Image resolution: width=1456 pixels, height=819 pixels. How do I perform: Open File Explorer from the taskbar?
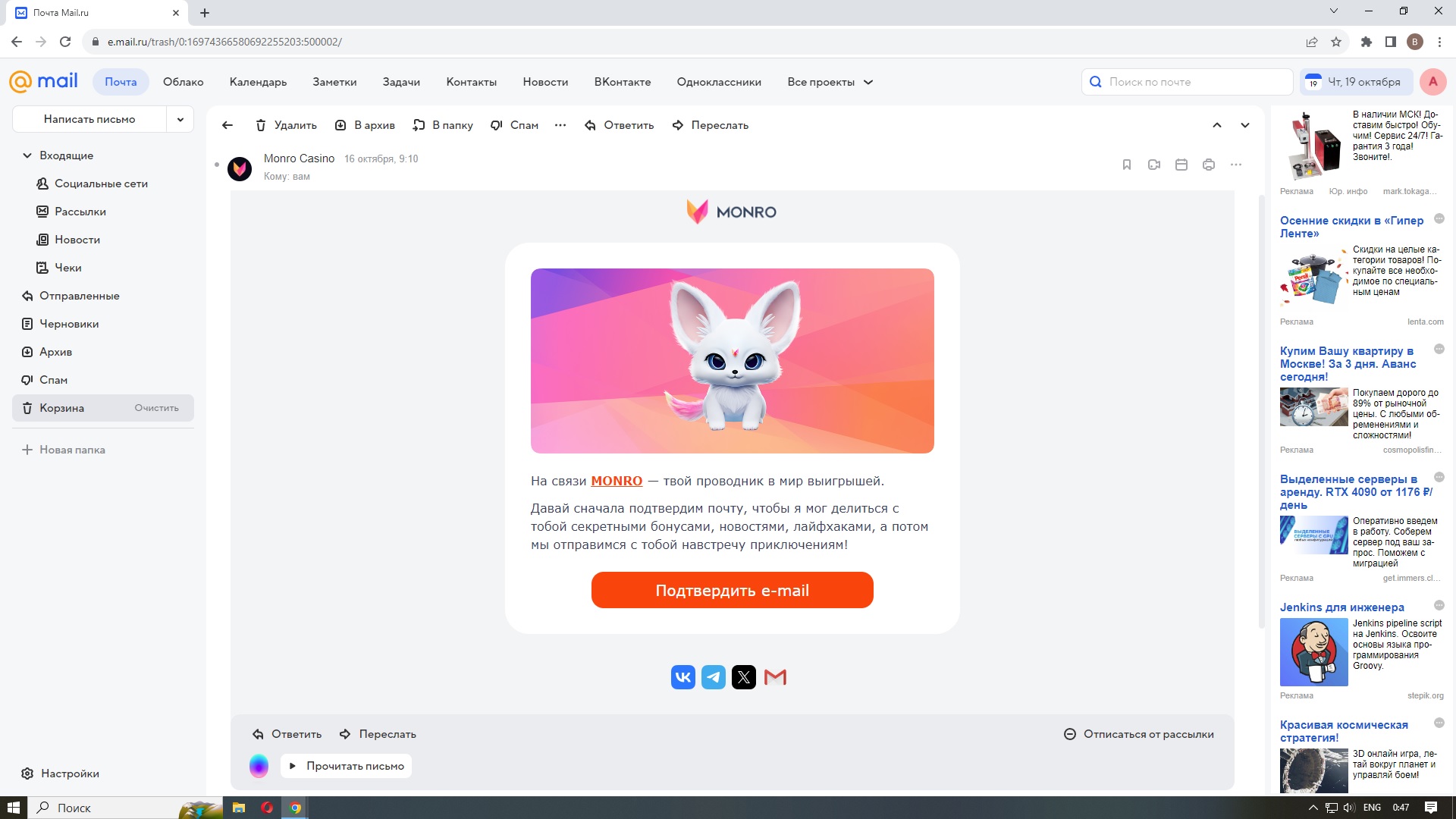click(238, 808)
